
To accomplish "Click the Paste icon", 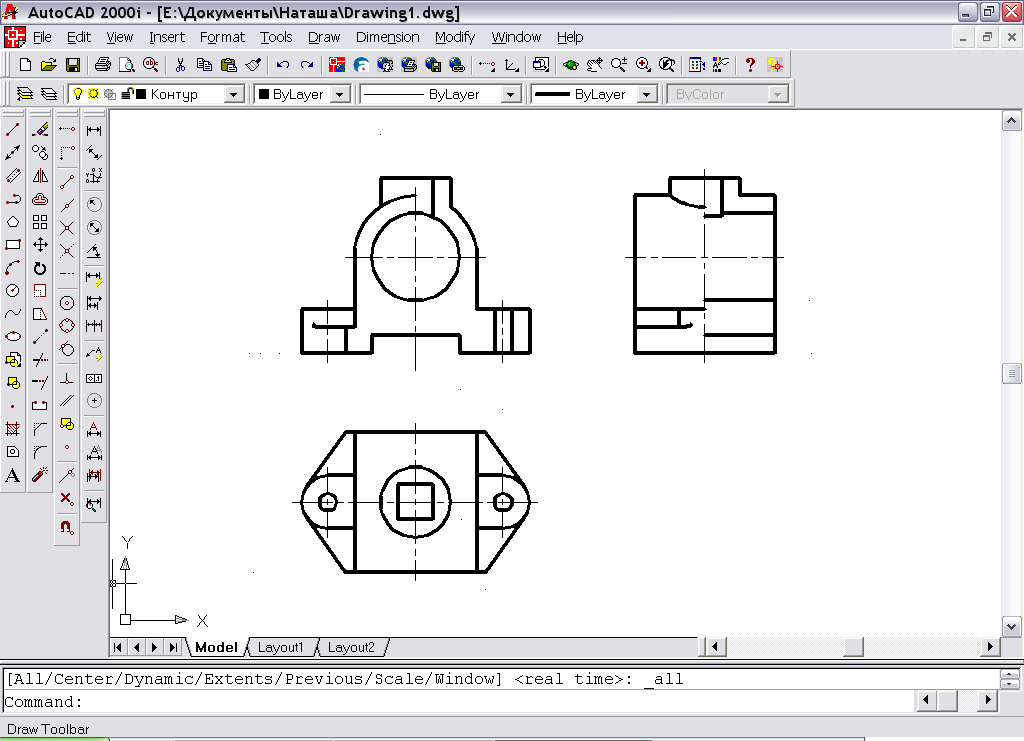I will (229, 65).
